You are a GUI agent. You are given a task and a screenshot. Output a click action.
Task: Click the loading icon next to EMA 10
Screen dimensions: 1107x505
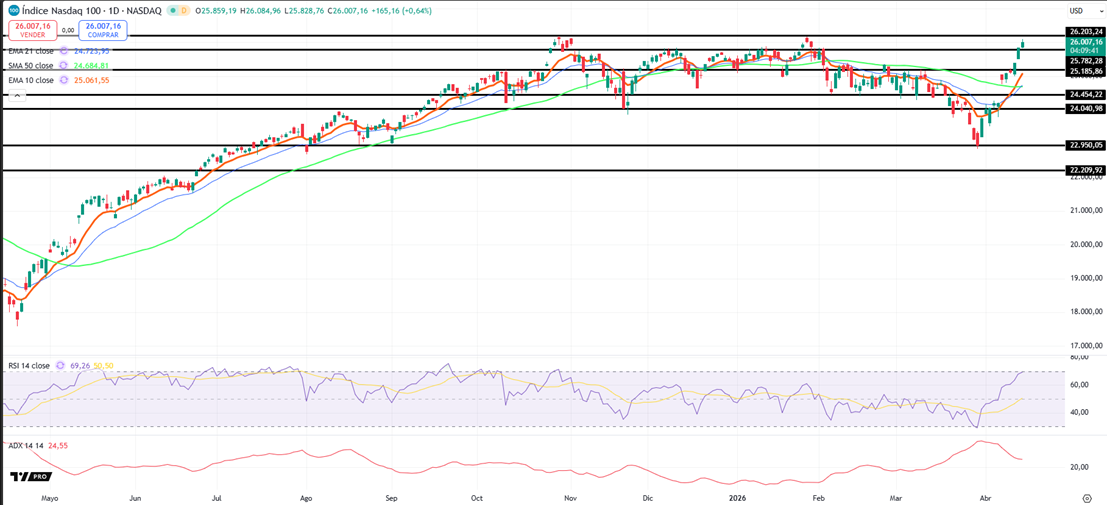(x=64, y=81)
